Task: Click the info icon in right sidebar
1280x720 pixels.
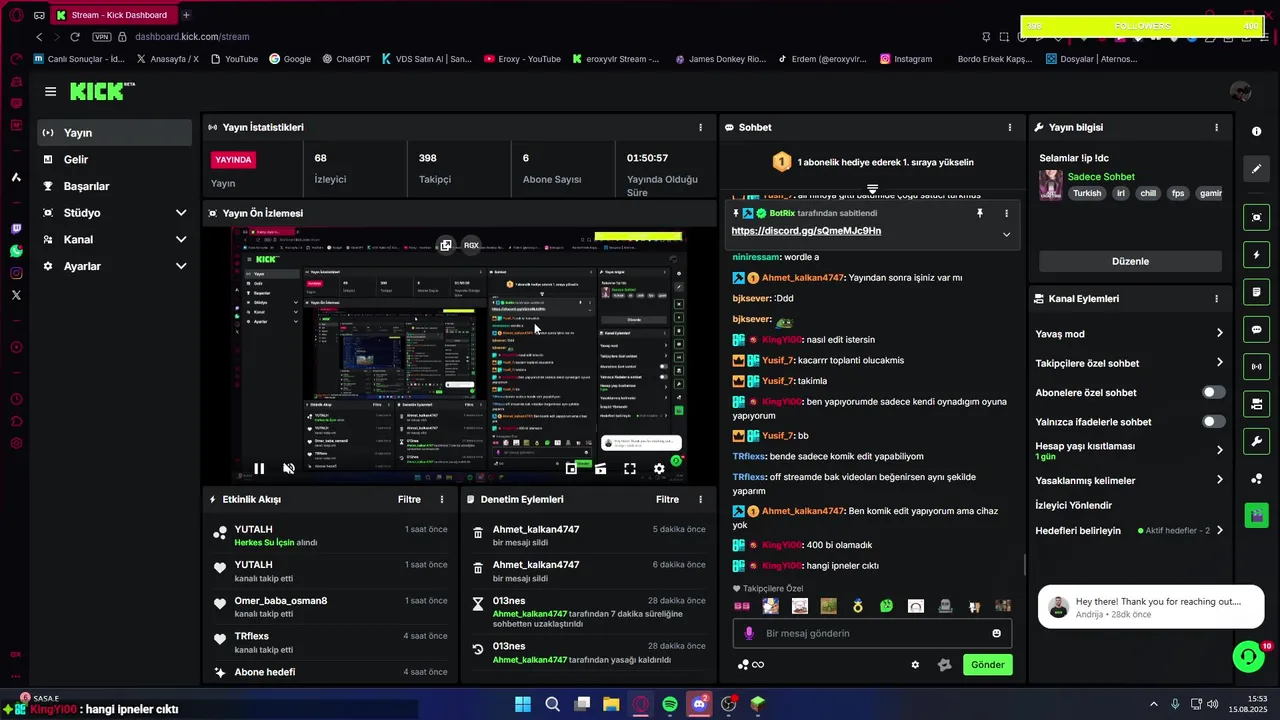Action: point(1257,131)
